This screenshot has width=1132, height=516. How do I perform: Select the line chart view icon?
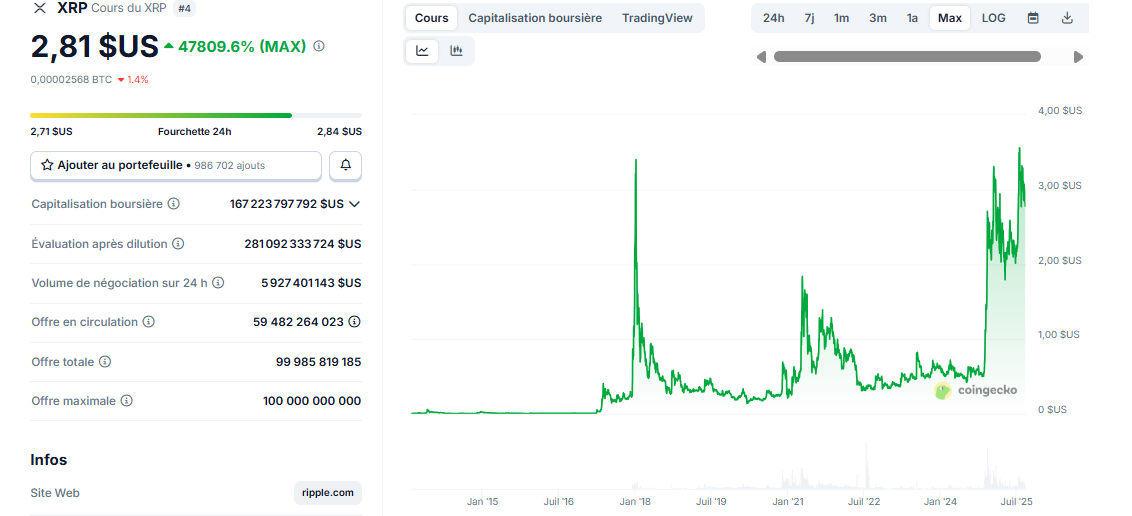click(x=422, y=51)
